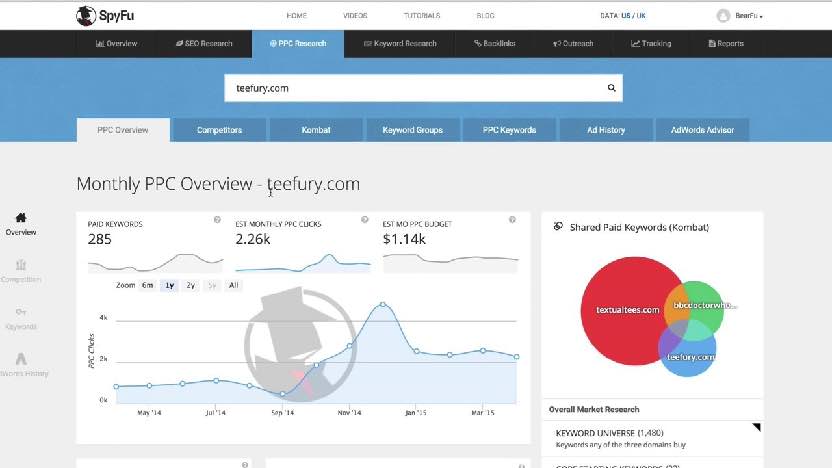Switch to the Ad History tab
This screenshot has height=468, width=832.
[606, 130]
